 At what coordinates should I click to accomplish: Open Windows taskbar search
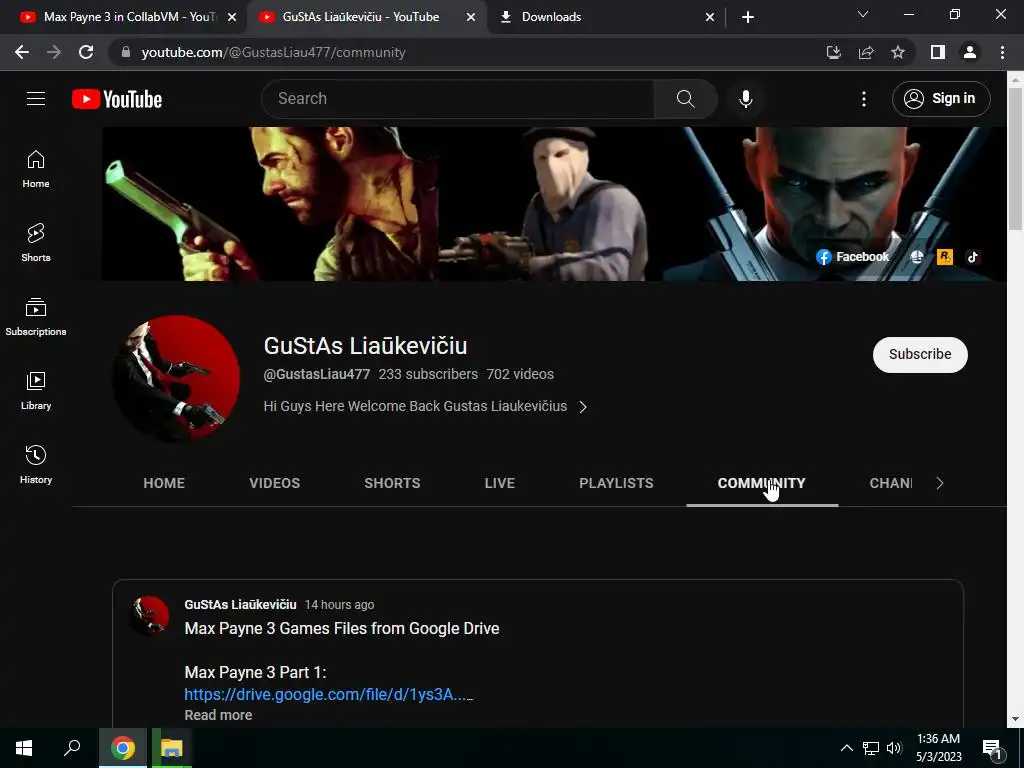tap(72, 748)
